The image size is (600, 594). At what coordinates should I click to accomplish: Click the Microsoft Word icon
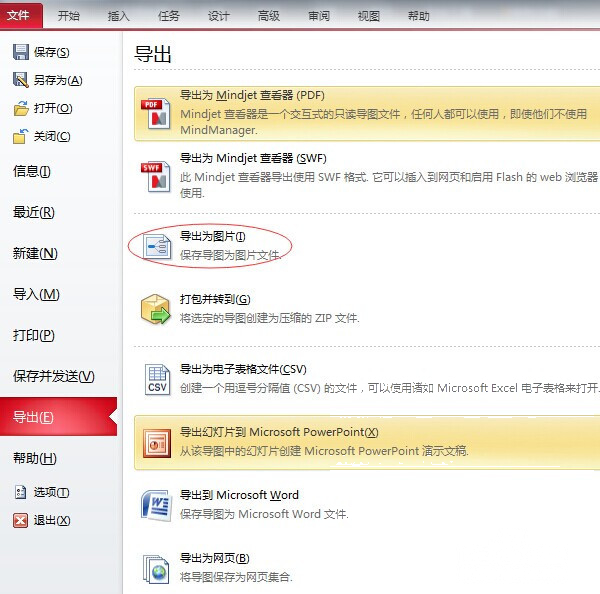[156, 505]
